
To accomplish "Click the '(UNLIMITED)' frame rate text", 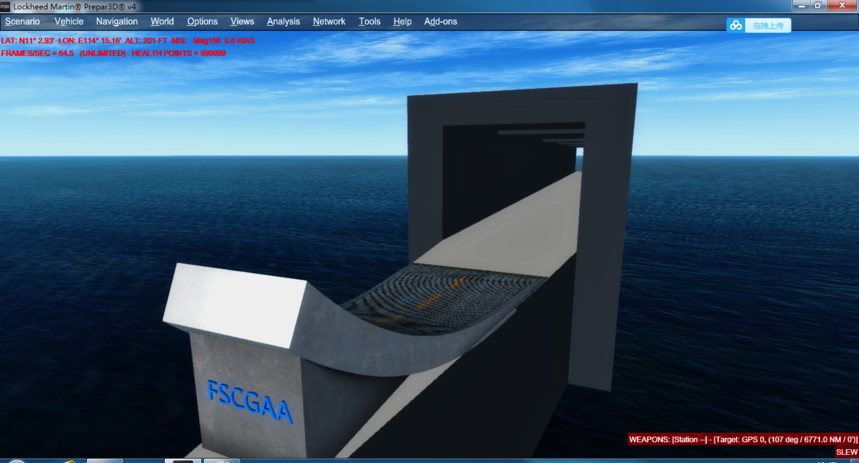I will click(x=102, y=53).
